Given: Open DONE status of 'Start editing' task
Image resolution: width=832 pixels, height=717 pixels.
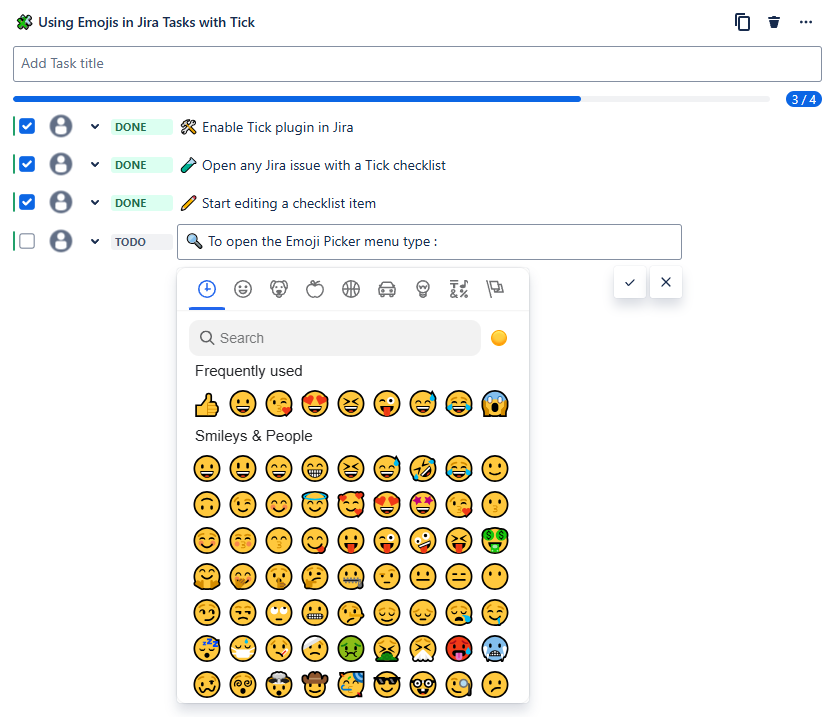Looking at the screenshot, I should (142, 203).
